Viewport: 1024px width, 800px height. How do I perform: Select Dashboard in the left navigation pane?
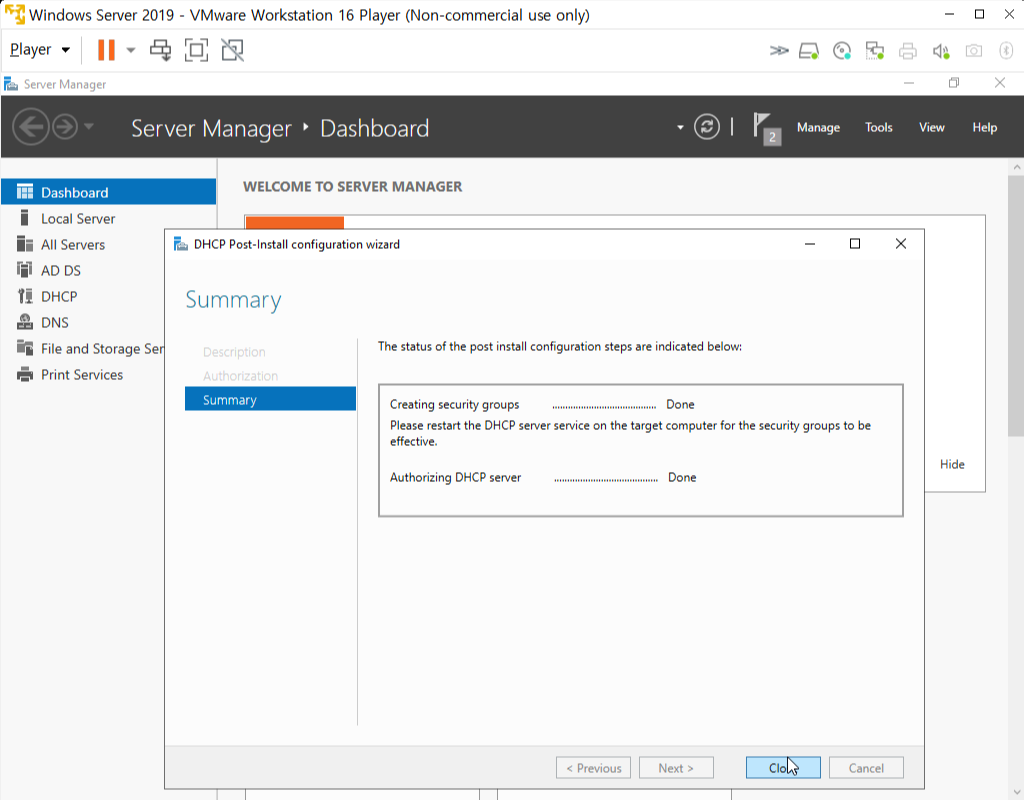coord(108,192)
